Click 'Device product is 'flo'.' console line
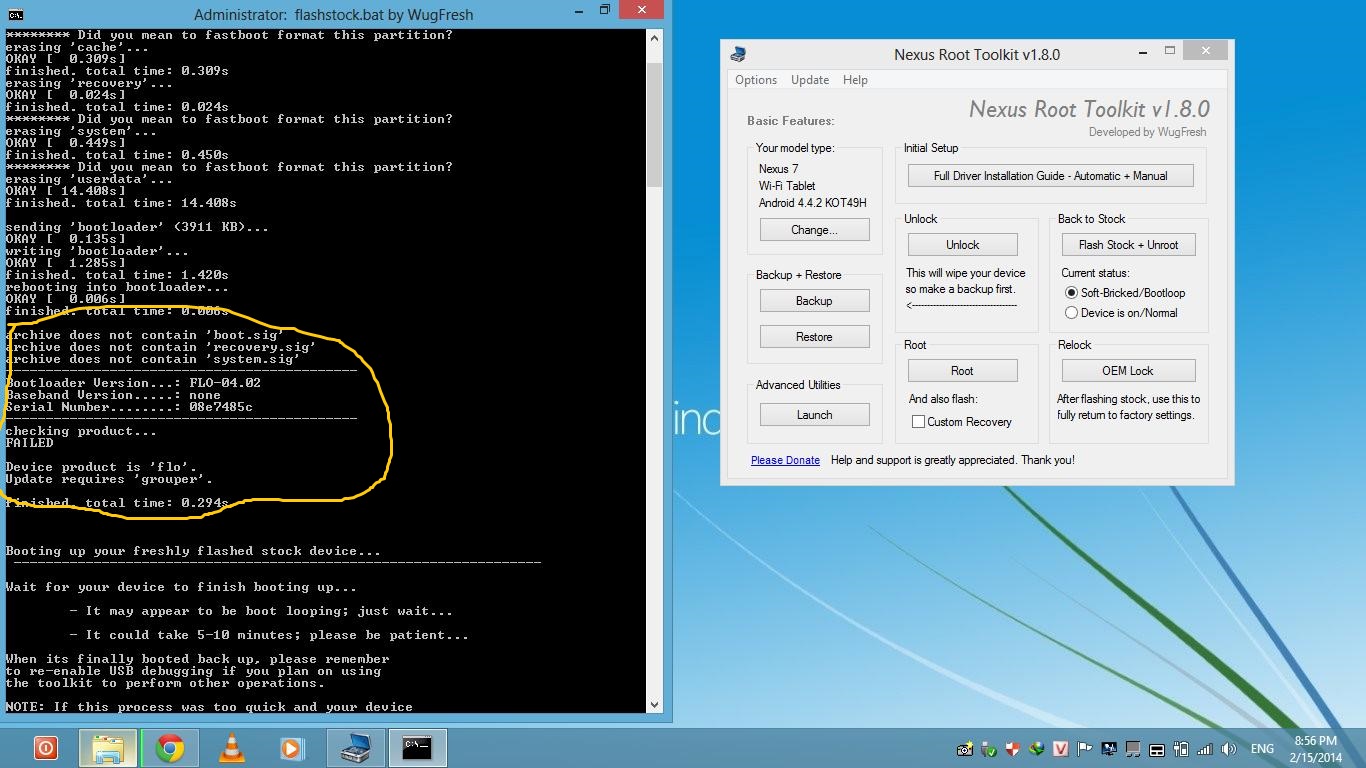Screen dimensions: 1366x768 [x=102, y=467]
